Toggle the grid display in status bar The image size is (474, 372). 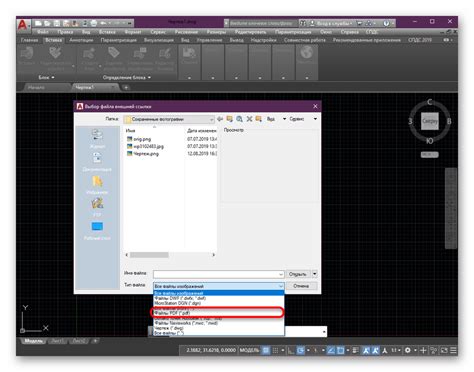266,350
